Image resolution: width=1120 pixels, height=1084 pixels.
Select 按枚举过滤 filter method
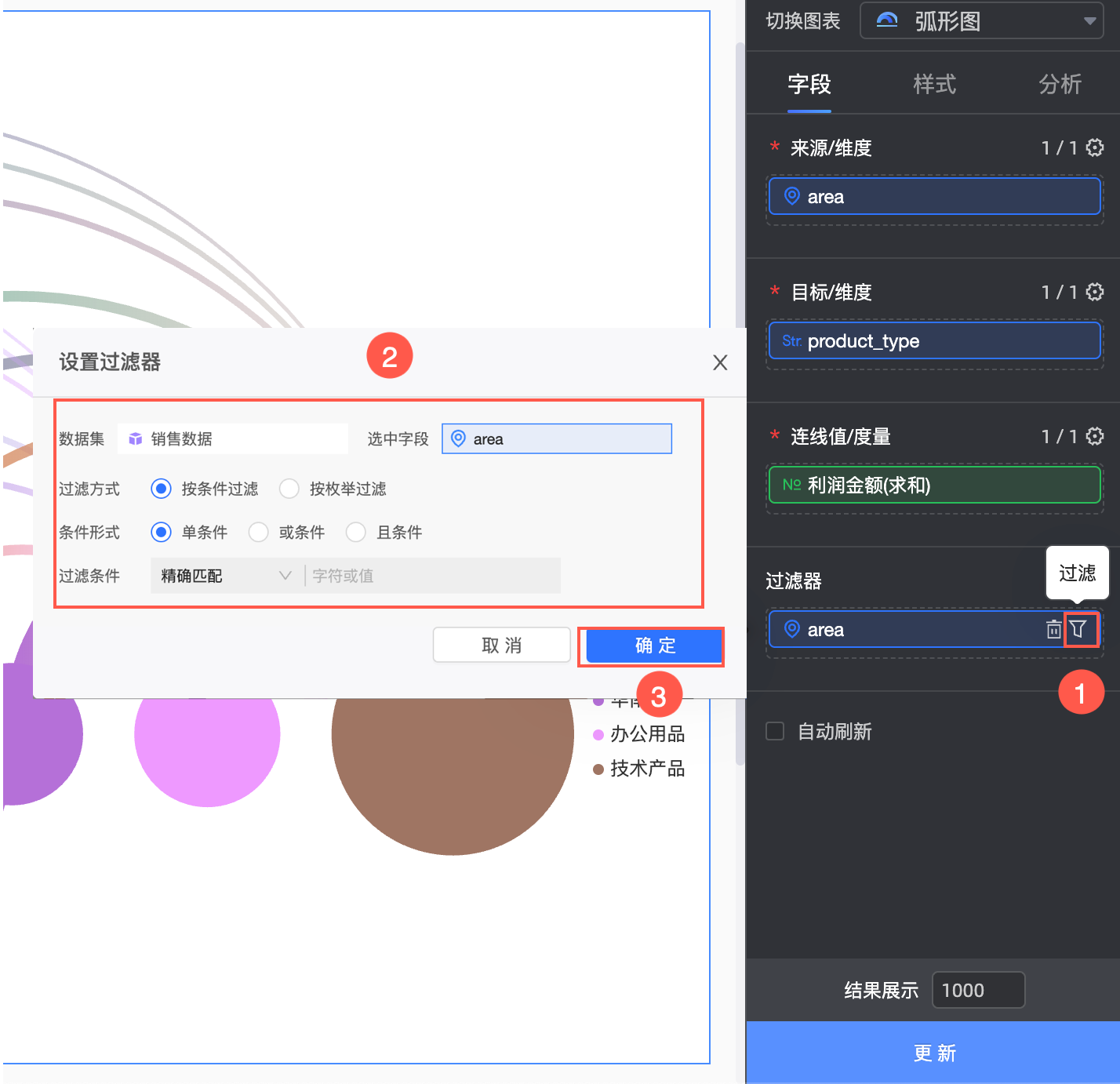coord(289,489)
